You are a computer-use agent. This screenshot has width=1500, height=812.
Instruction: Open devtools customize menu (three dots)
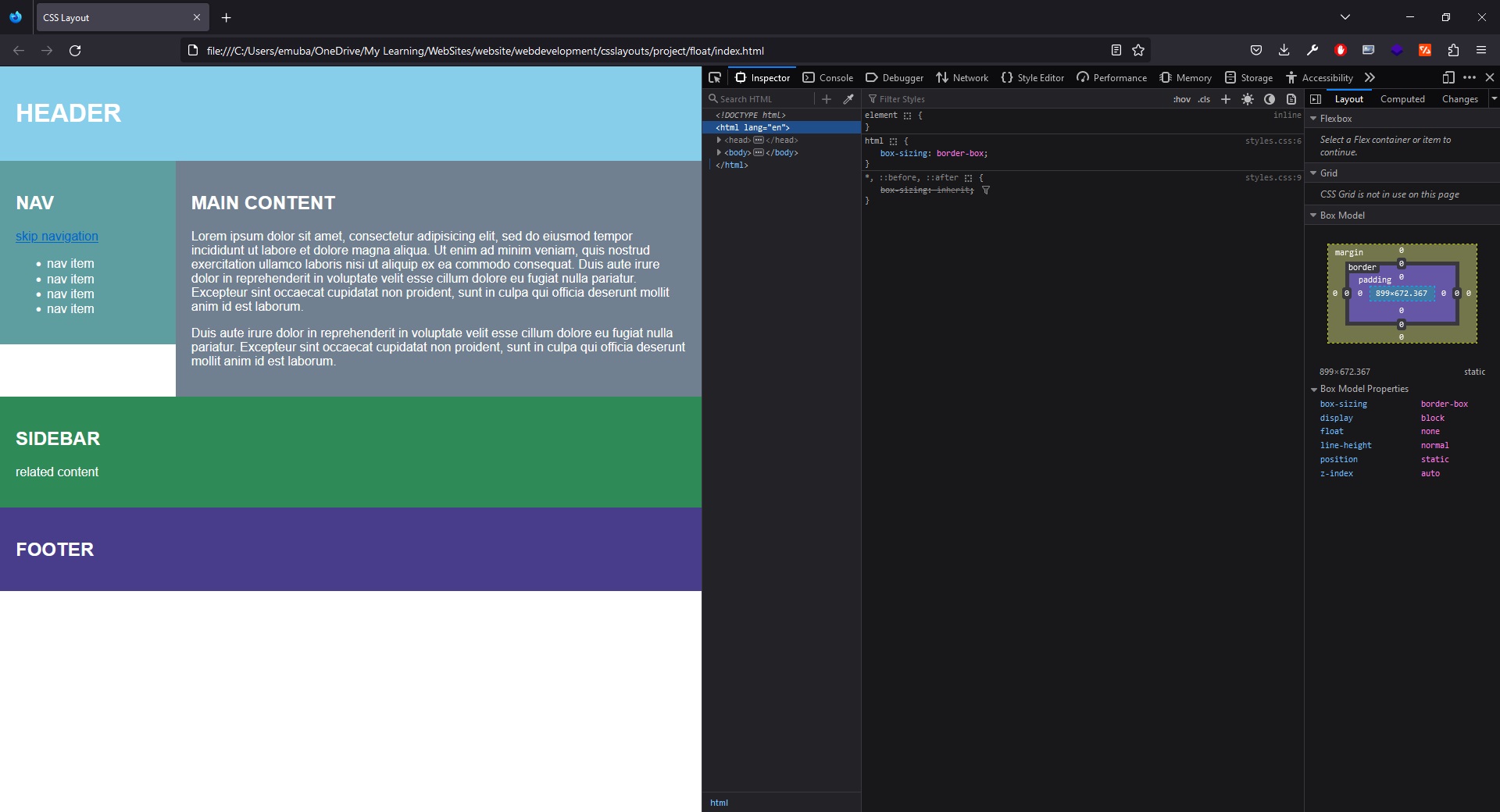[1470, 77]
